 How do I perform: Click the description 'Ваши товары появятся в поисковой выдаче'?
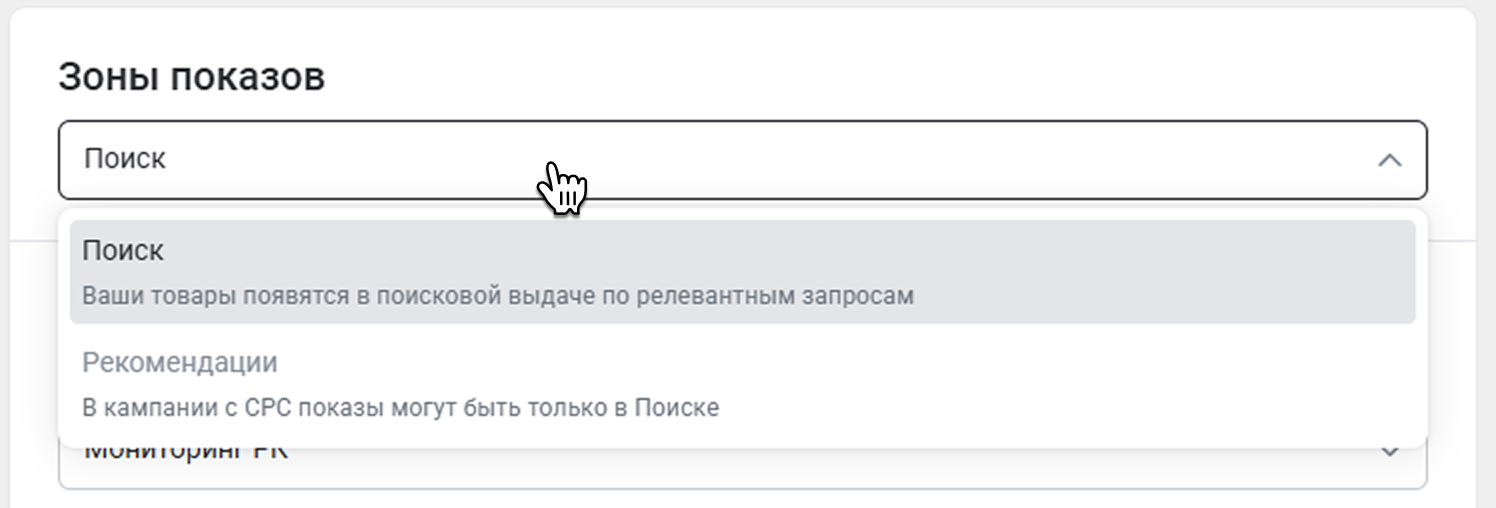400,297
